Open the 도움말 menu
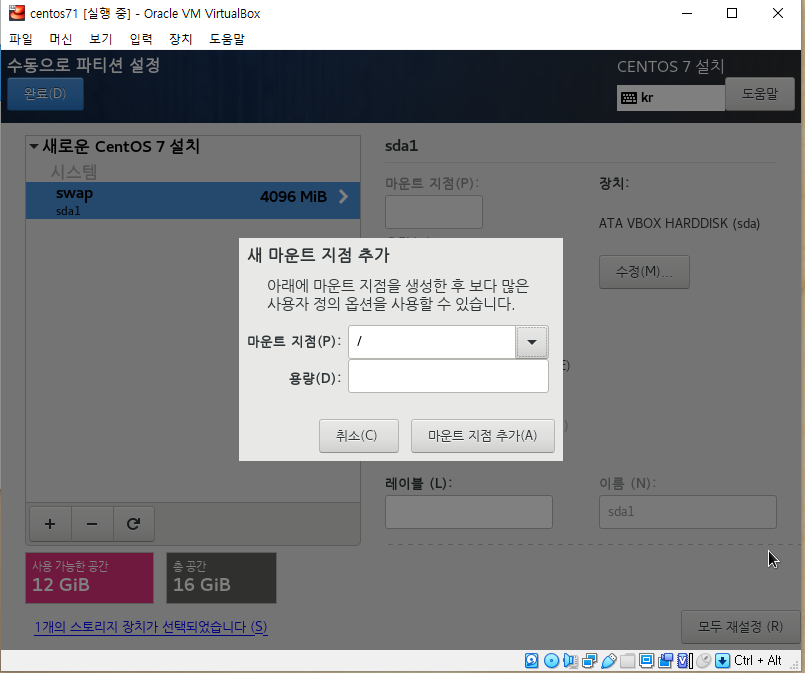Image resolution: width=805 pixels, height=673 pixels. pyautogui.click(x=227, y=39)
